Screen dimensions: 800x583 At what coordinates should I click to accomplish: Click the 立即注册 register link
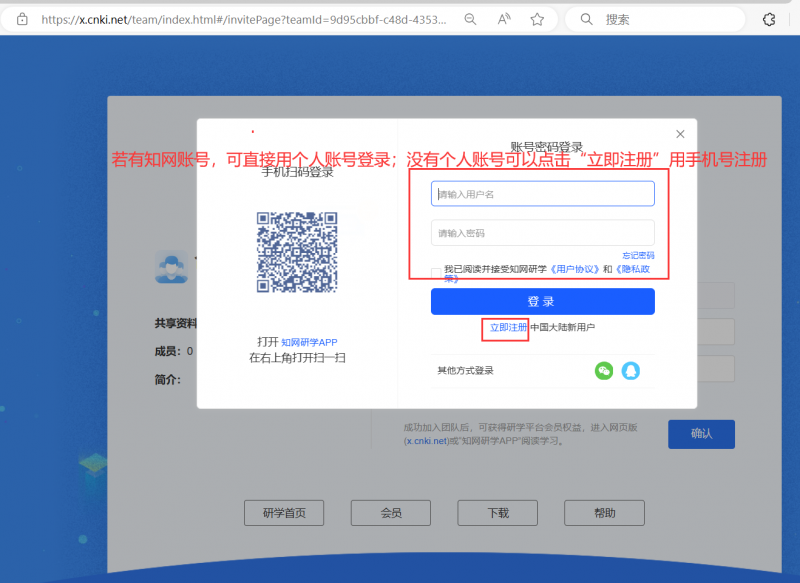(x=506, y=328)
